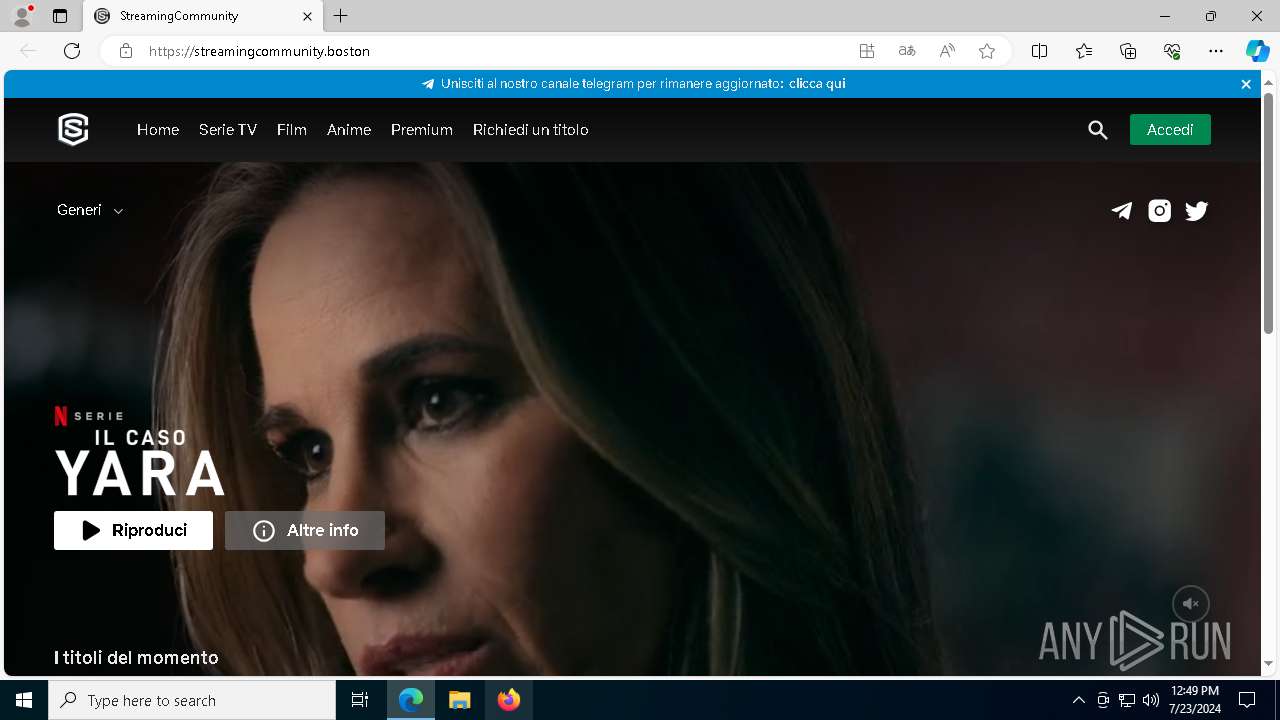This screenshot has width=1280, height=720.
Task: Click the browser profile icon
Action: pos(22,16)
